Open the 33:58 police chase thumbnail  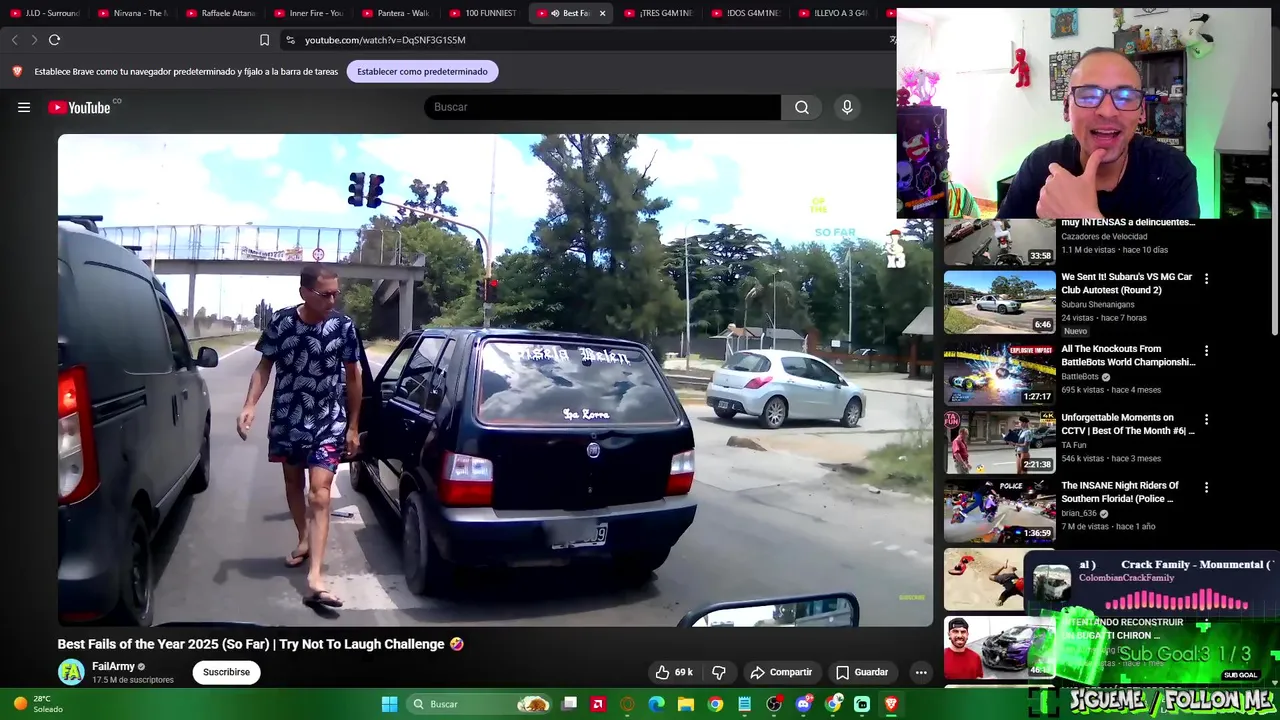(x=999, y=242)
